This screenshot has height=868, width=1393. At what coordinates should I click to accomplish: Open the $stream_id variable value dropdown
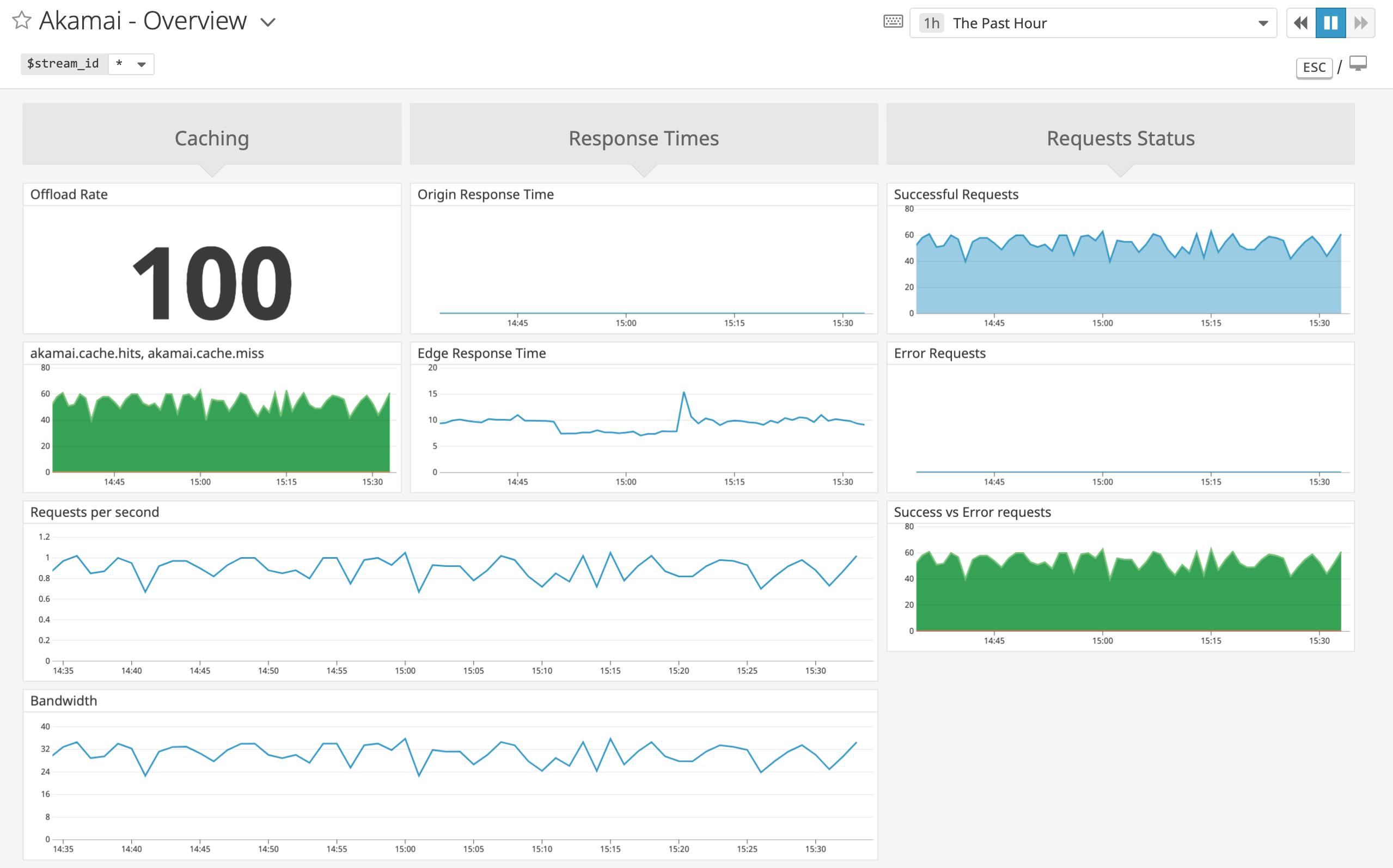point(131,64)
